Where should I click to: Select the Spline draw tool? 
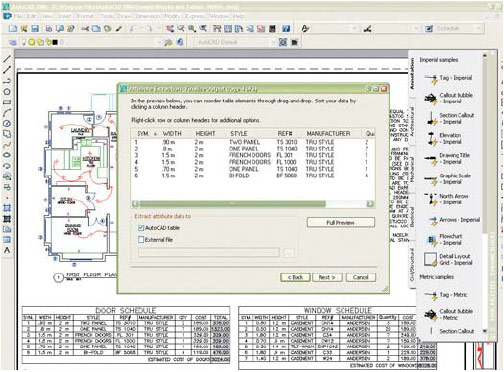point(7,145)
